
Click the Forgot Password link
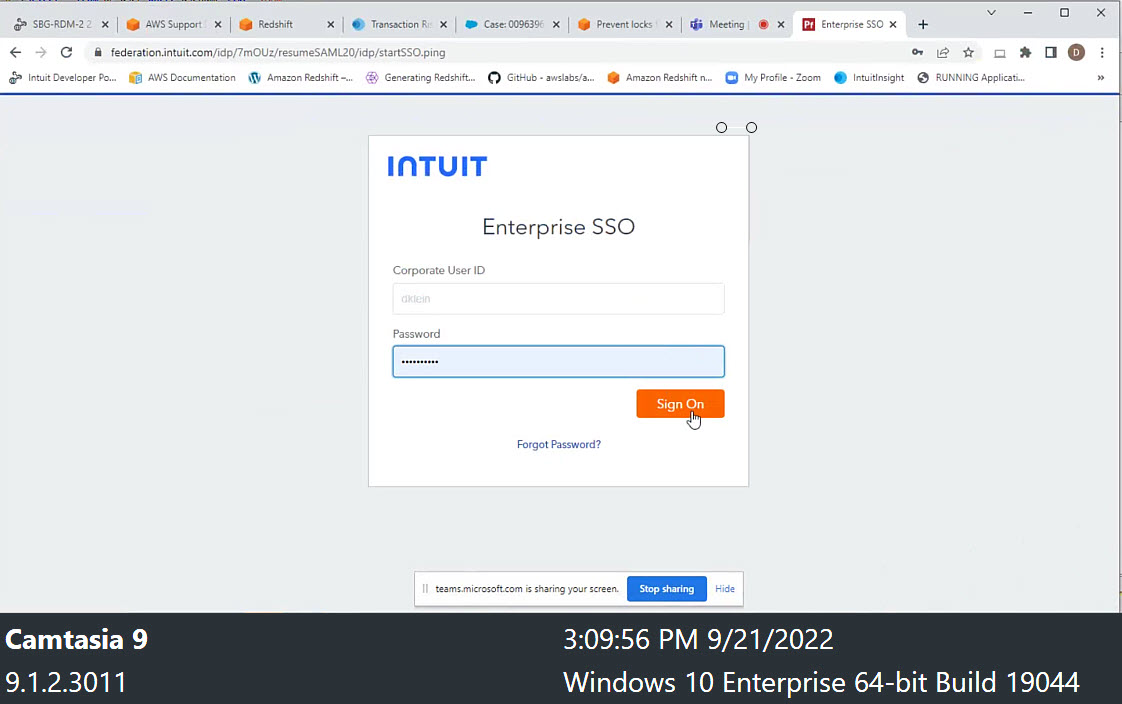tap(558, 444)
